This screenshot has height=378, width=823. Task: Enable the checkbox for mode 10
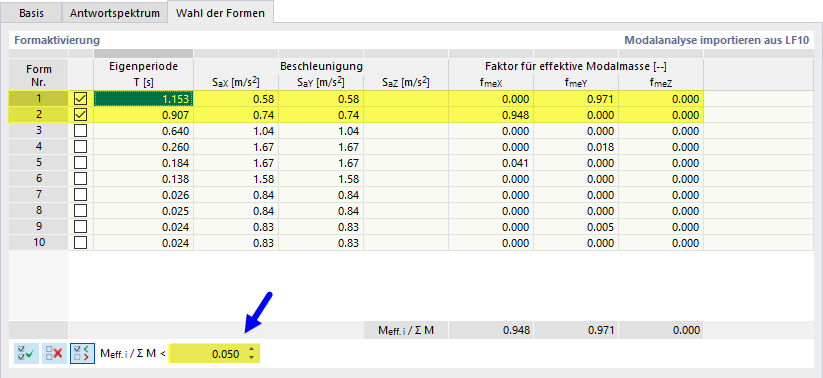click(x=81, y=243)
